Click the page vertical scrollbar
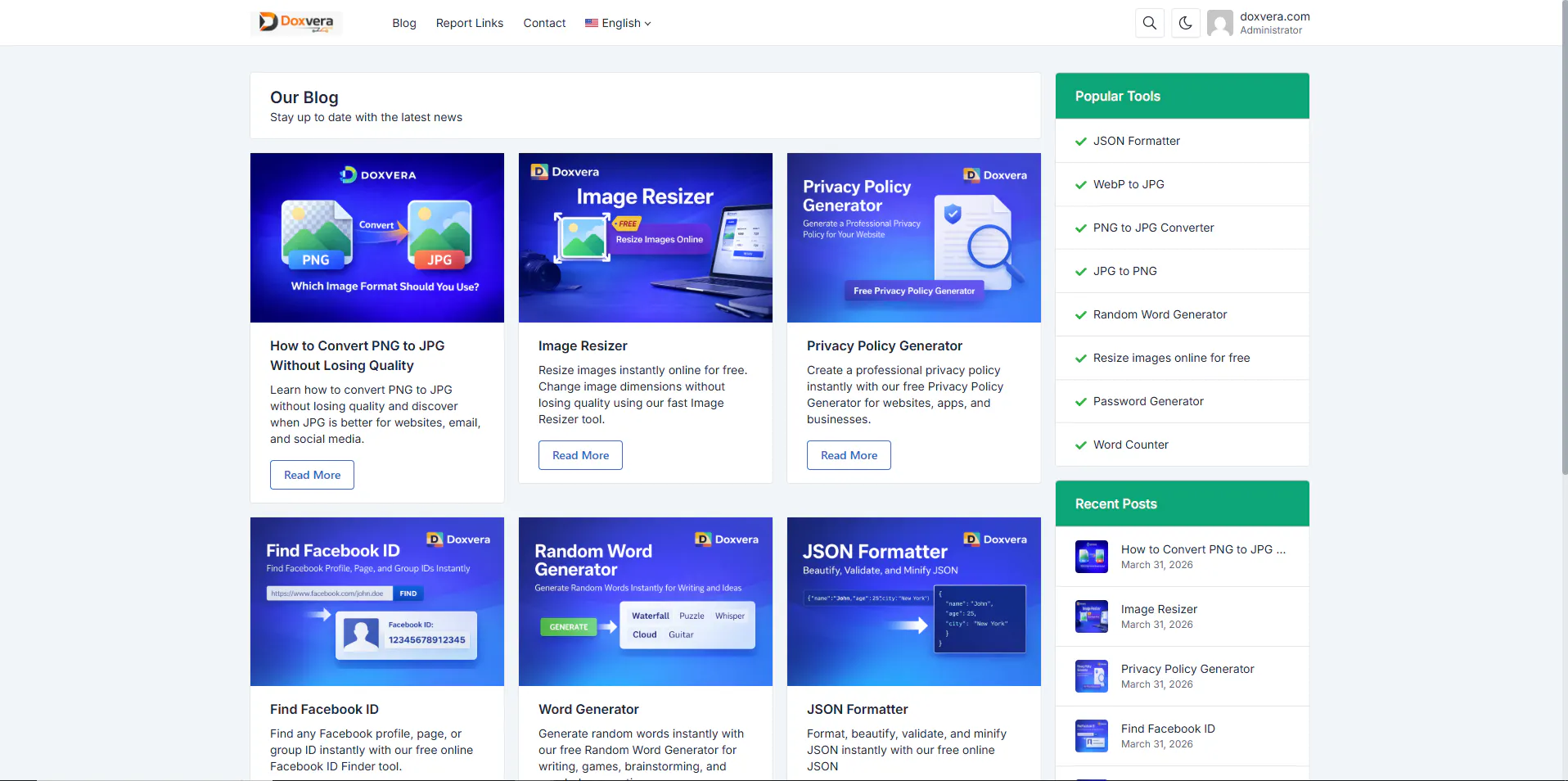 pos(1564,237)
